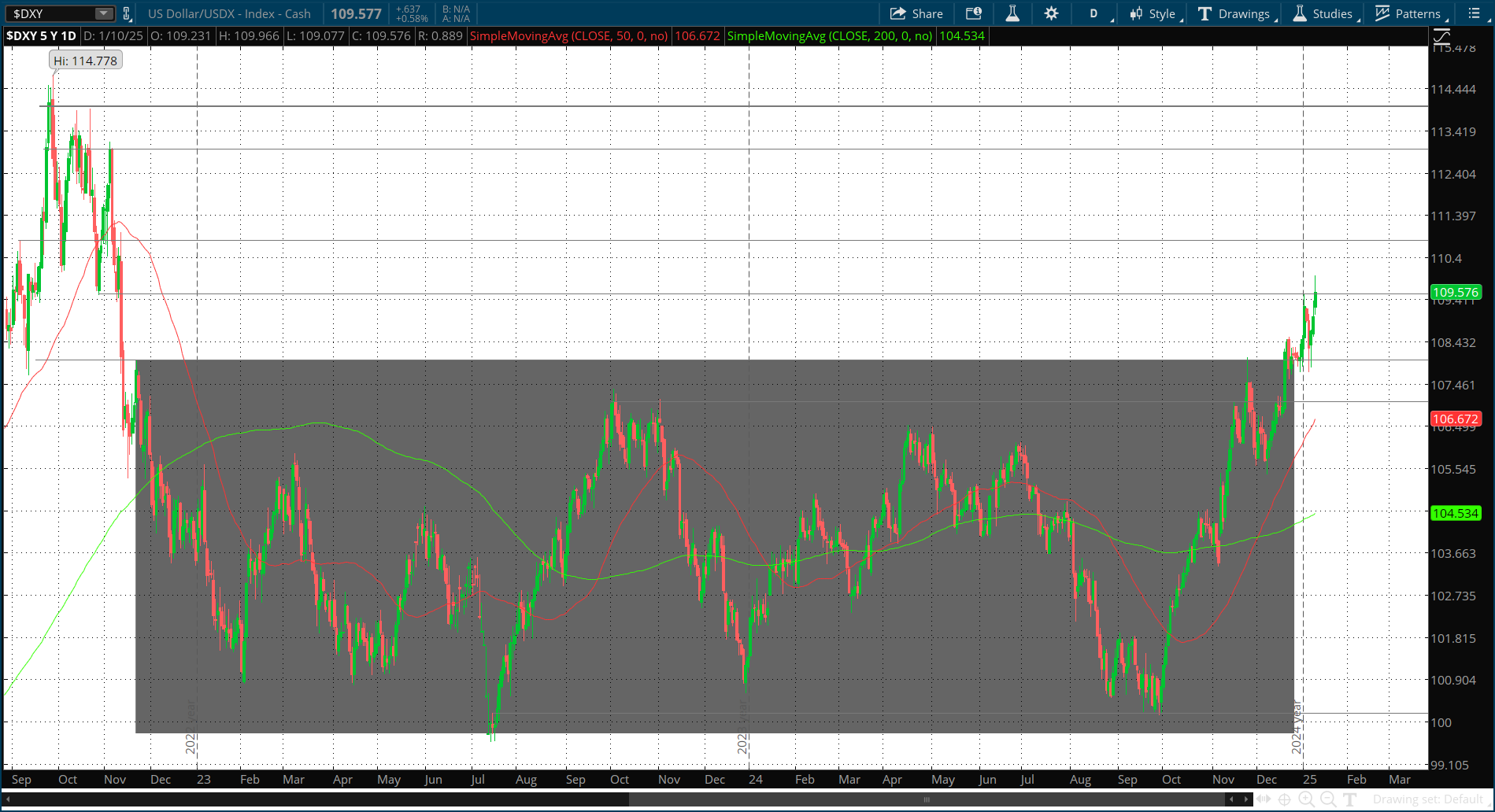Viewport: 1495px width, 812px height.
Task: Click the R: 0.889 range value
Action: [441, 36]
